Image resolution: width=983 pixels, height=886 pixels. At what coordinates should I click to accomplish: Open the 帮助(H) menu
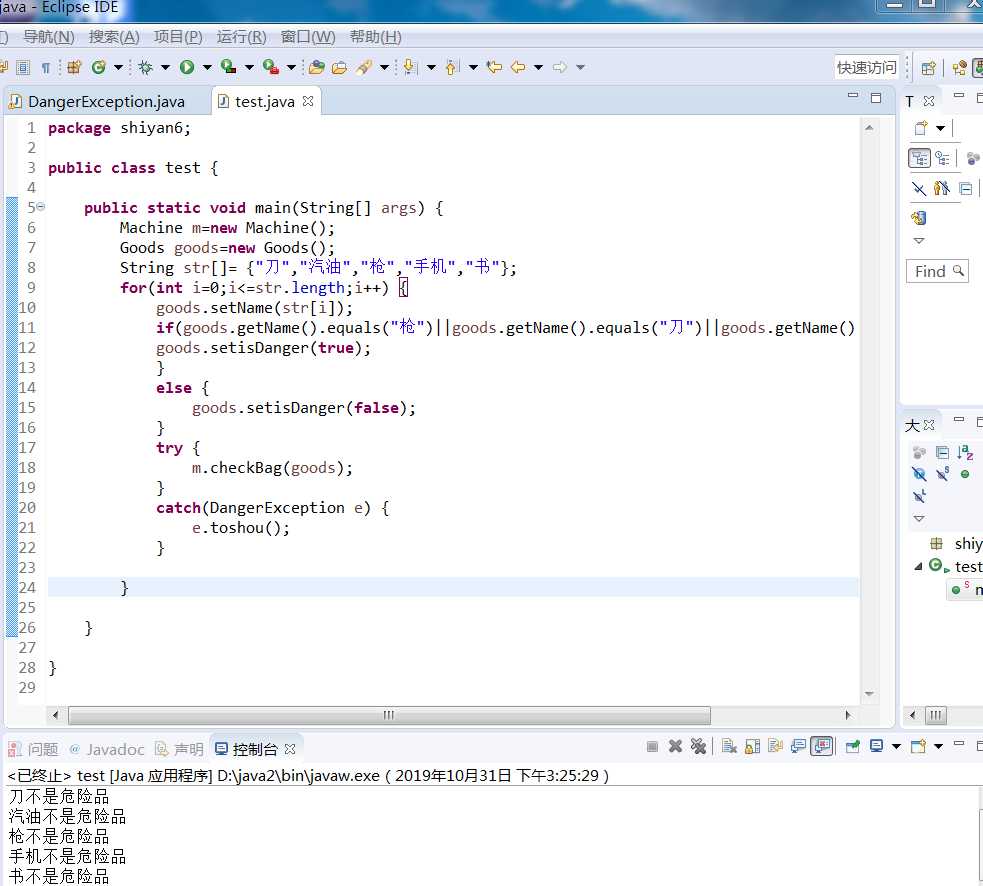(x=376, y=37)
